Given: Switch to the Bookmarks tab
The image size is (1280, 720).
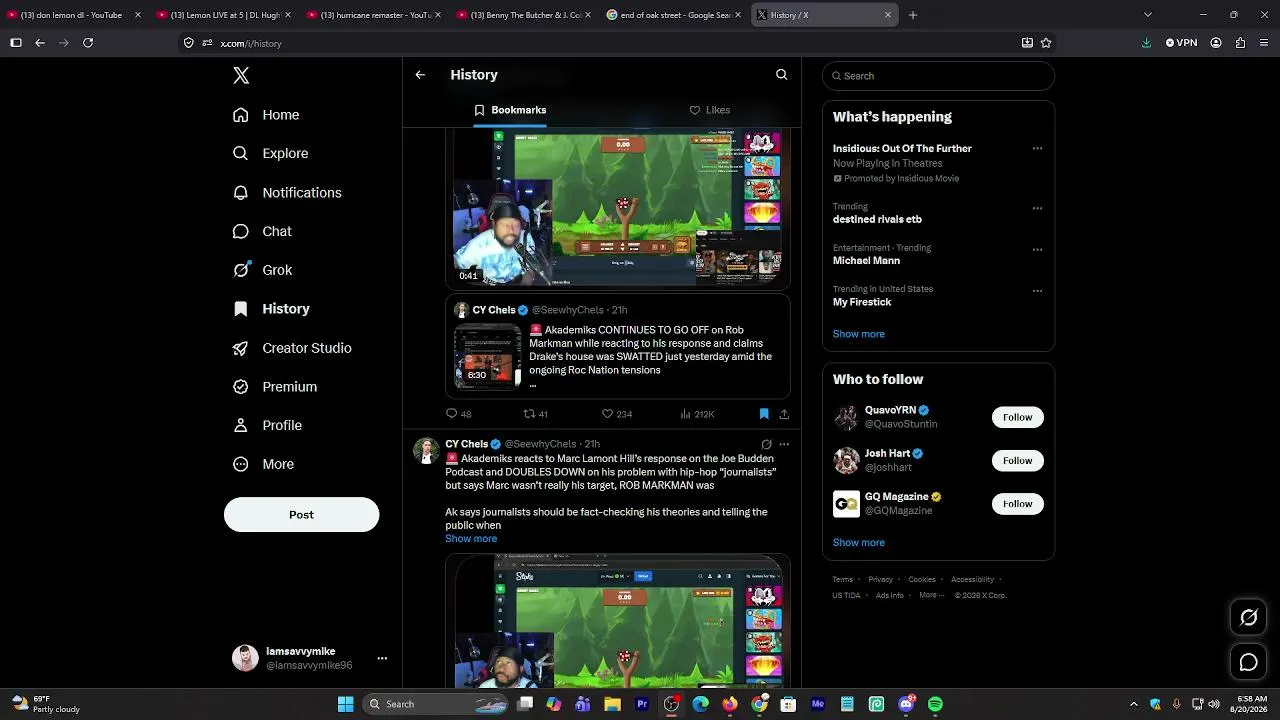Looking at the screenshot, I should [x=510, y=110].
